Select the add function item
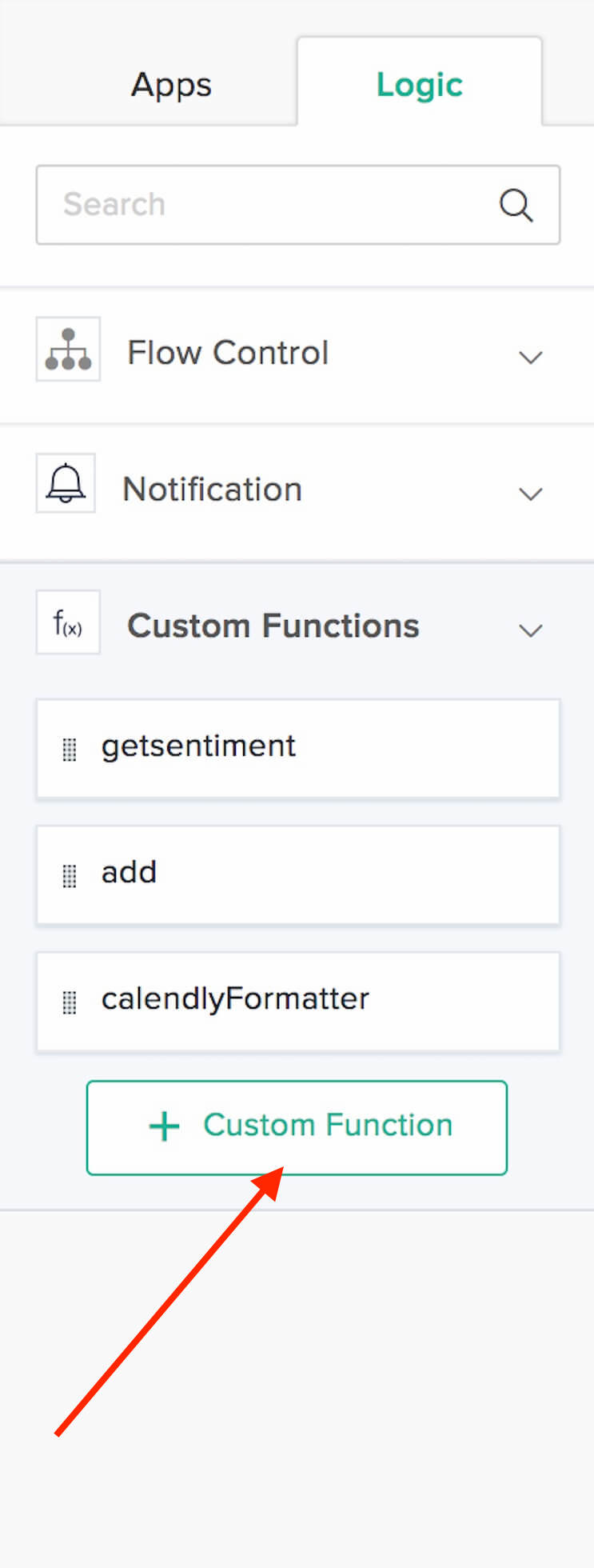The image size is (594, 1568). [x=298, y=875]
